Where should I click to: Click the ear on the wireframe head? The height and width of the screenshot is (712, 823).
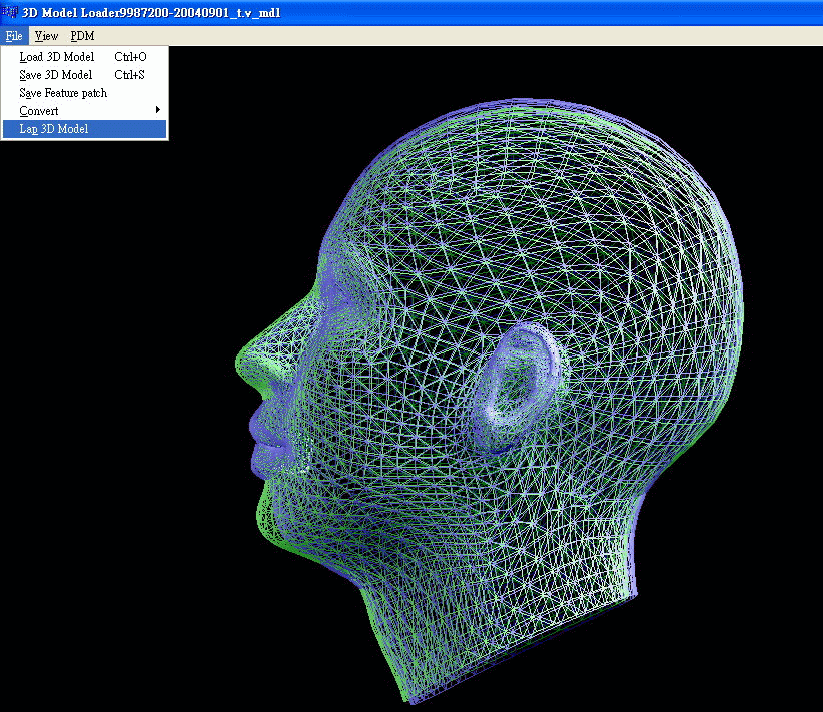pos(518,385)
